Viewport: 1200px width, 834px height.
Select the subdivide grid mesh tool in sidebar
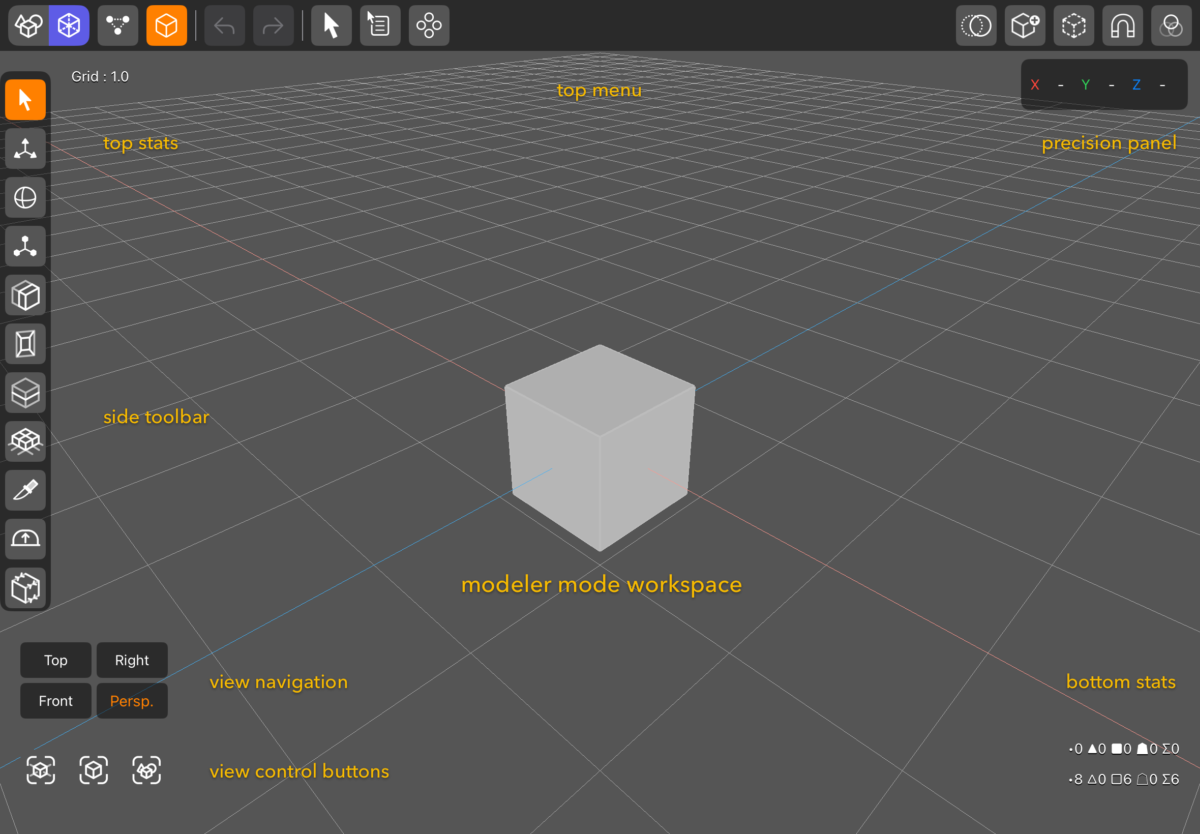point(26,441)
